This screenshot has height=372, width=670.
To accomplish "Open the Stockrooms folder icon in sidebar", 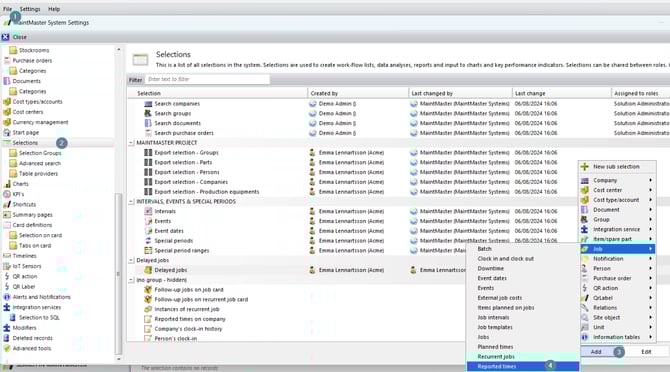I will coord(13,50).
